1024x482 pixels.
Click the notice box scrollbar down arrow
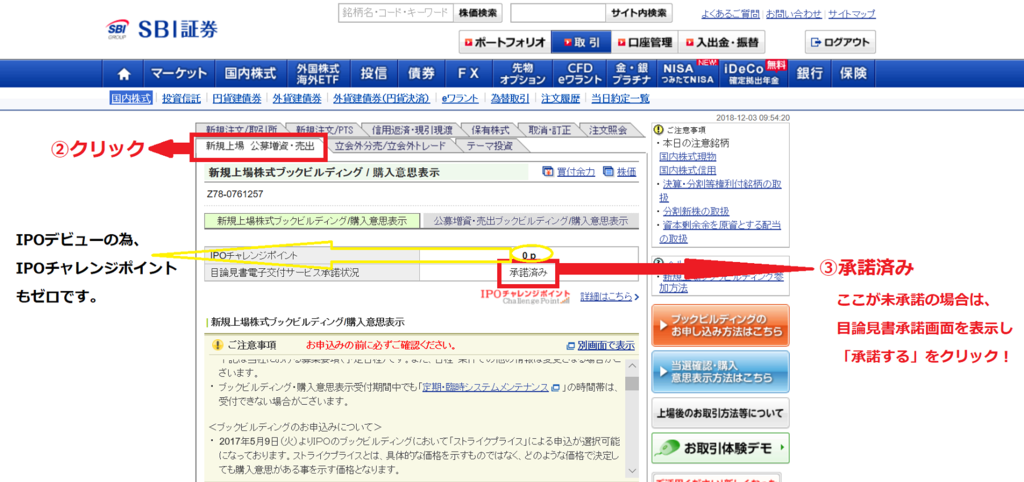click(x=631, y=470)
